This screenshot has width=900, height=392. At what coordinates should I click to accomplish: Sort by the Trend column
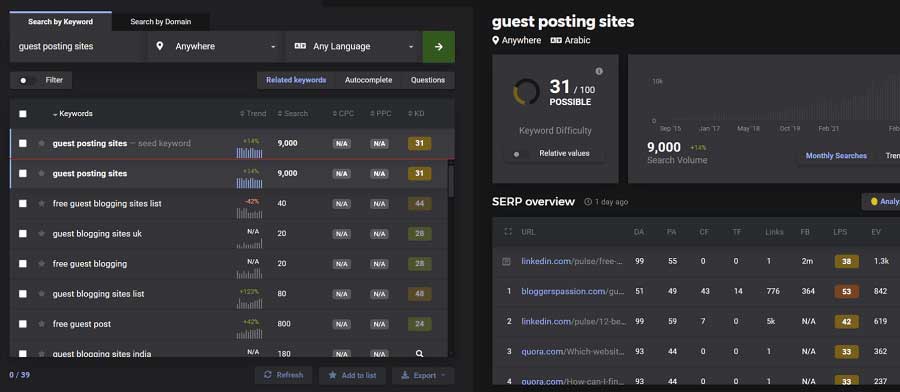pos(253,114)
